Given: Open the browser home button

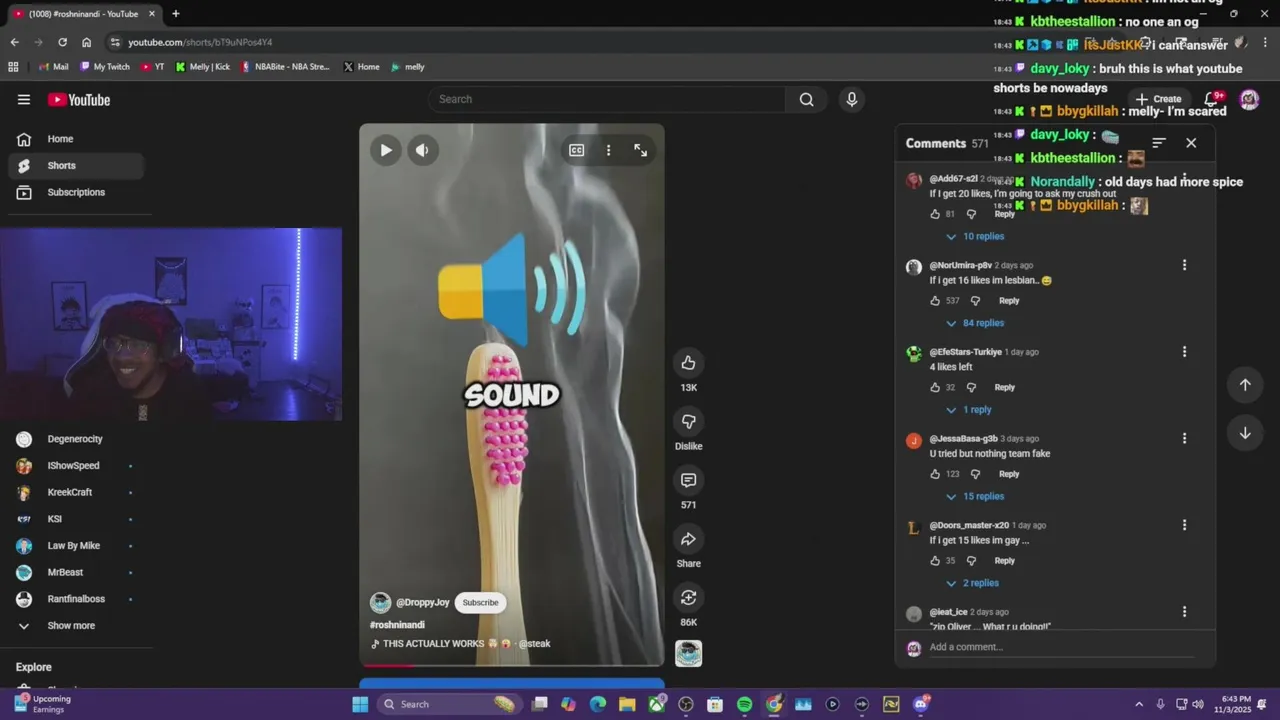Looking at the screenshot, I should (86, 42).
